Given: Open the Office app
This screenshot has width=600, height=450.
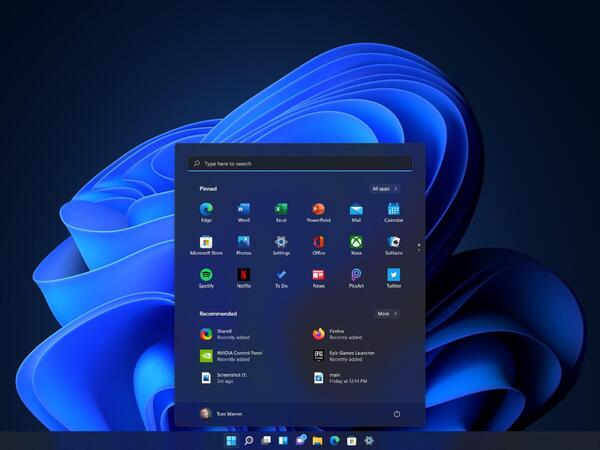Looking at the screenshot, I should coord(319,245).
